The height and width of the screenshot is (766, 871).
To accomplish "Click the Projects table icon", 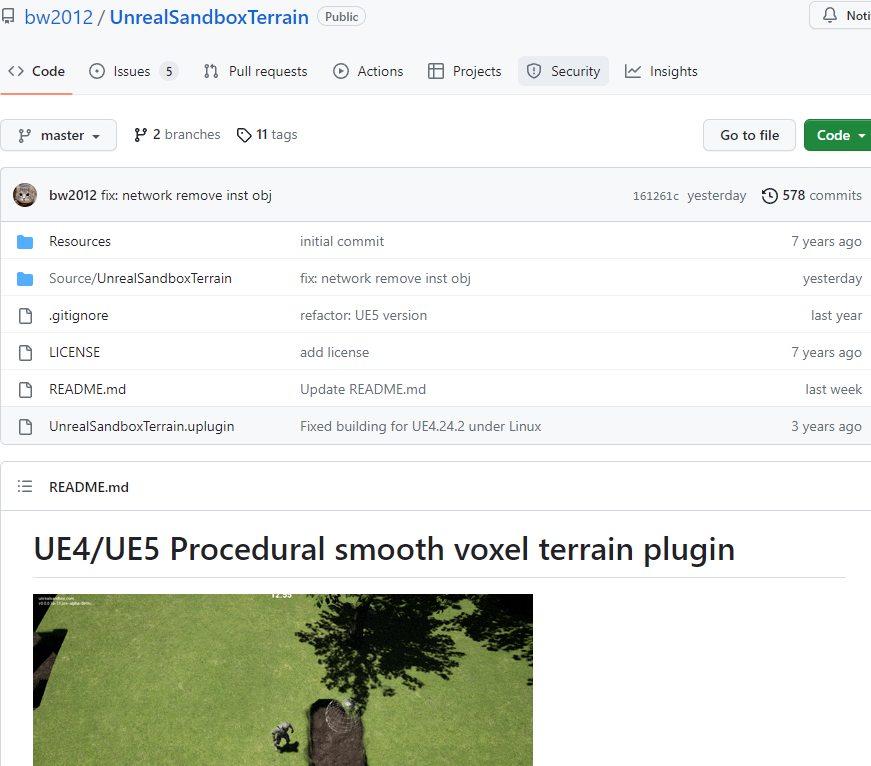I will pos(436,71).
